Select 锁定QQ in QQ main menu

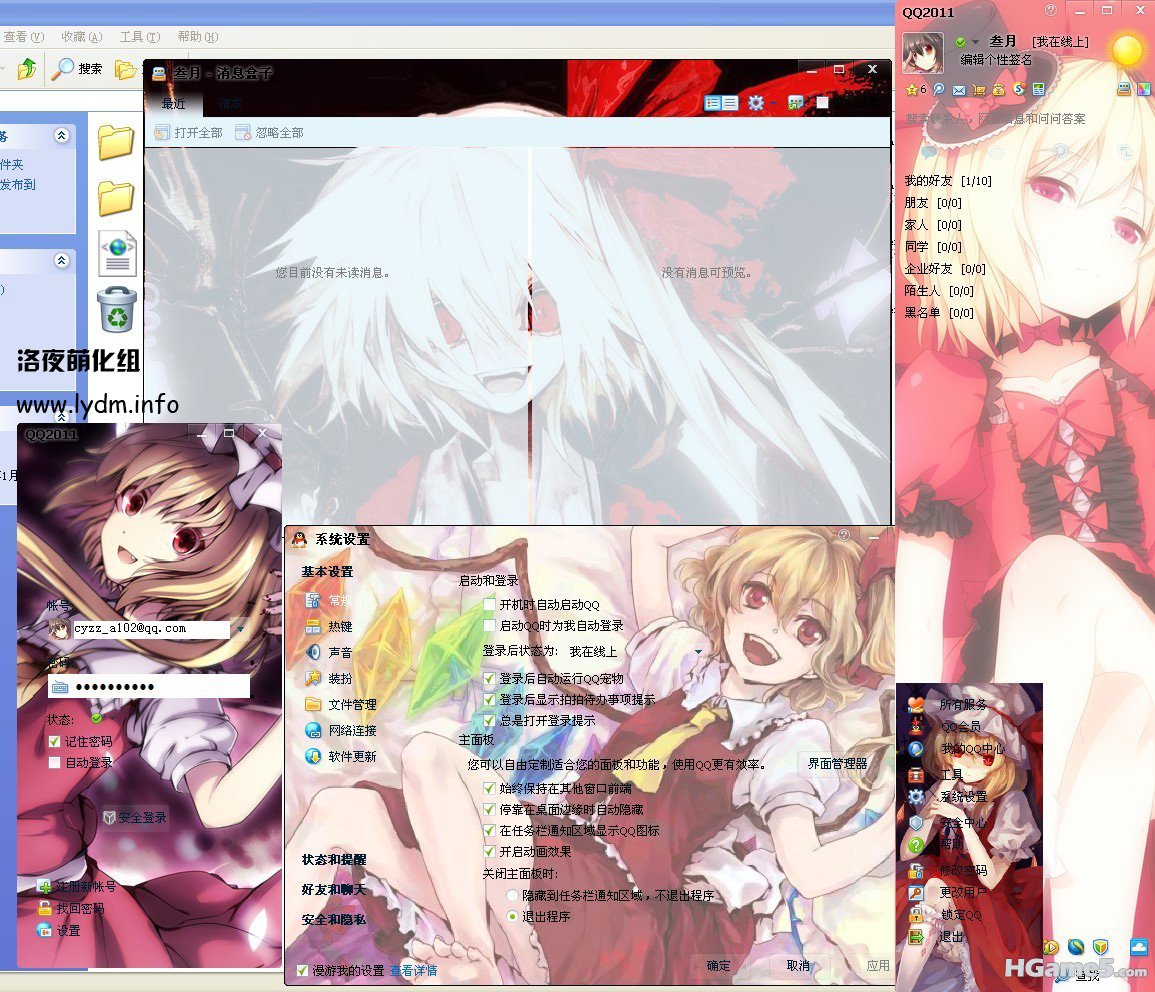(x=961, y=915)
